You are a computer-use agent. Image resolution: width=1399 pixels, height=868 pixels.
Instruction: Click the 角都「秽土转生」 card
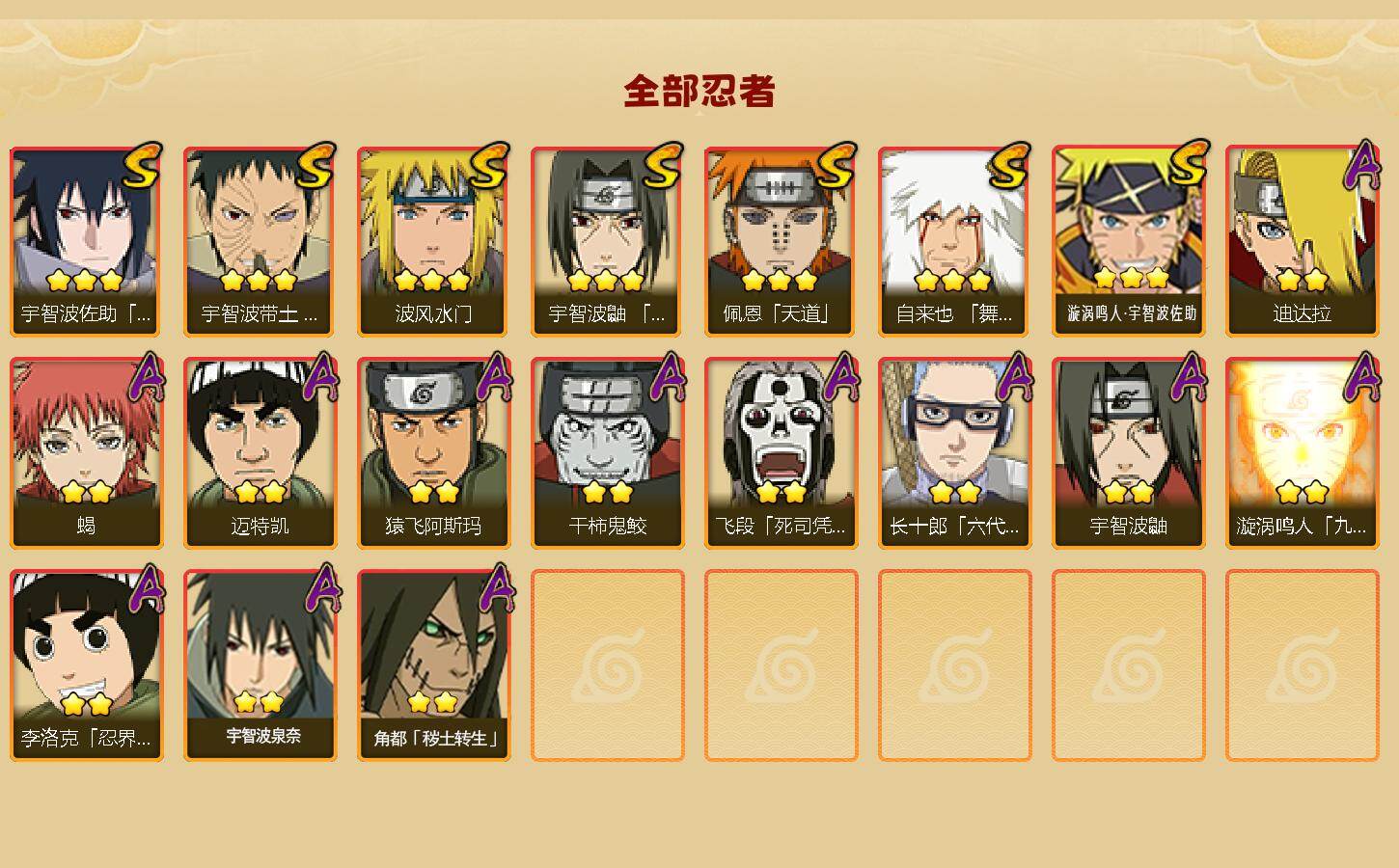point(433,665)
